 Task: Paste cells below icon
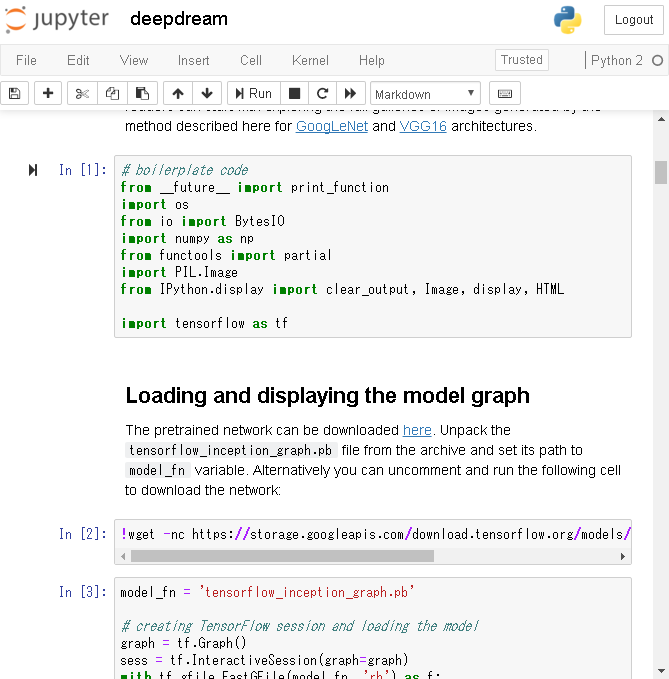point(142,93)
